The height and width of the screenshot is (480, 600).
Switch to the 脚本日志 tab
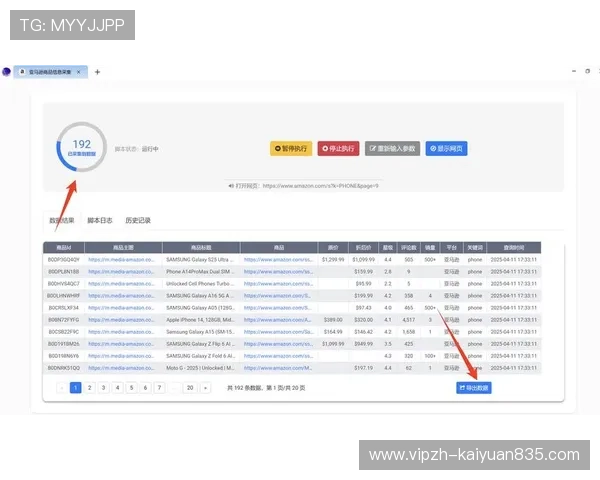point(100,220)
